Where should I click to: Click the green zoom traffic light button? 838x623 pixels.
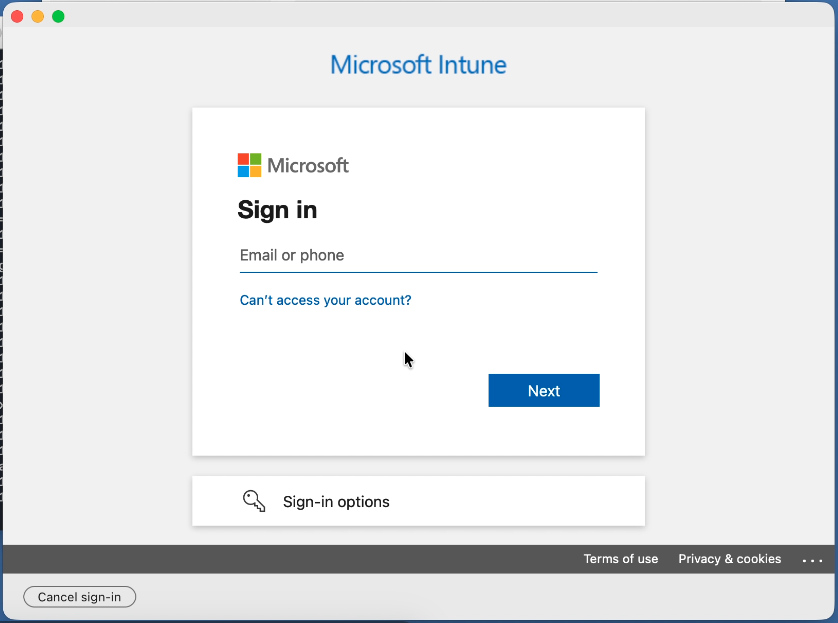(x=58, y=16)
